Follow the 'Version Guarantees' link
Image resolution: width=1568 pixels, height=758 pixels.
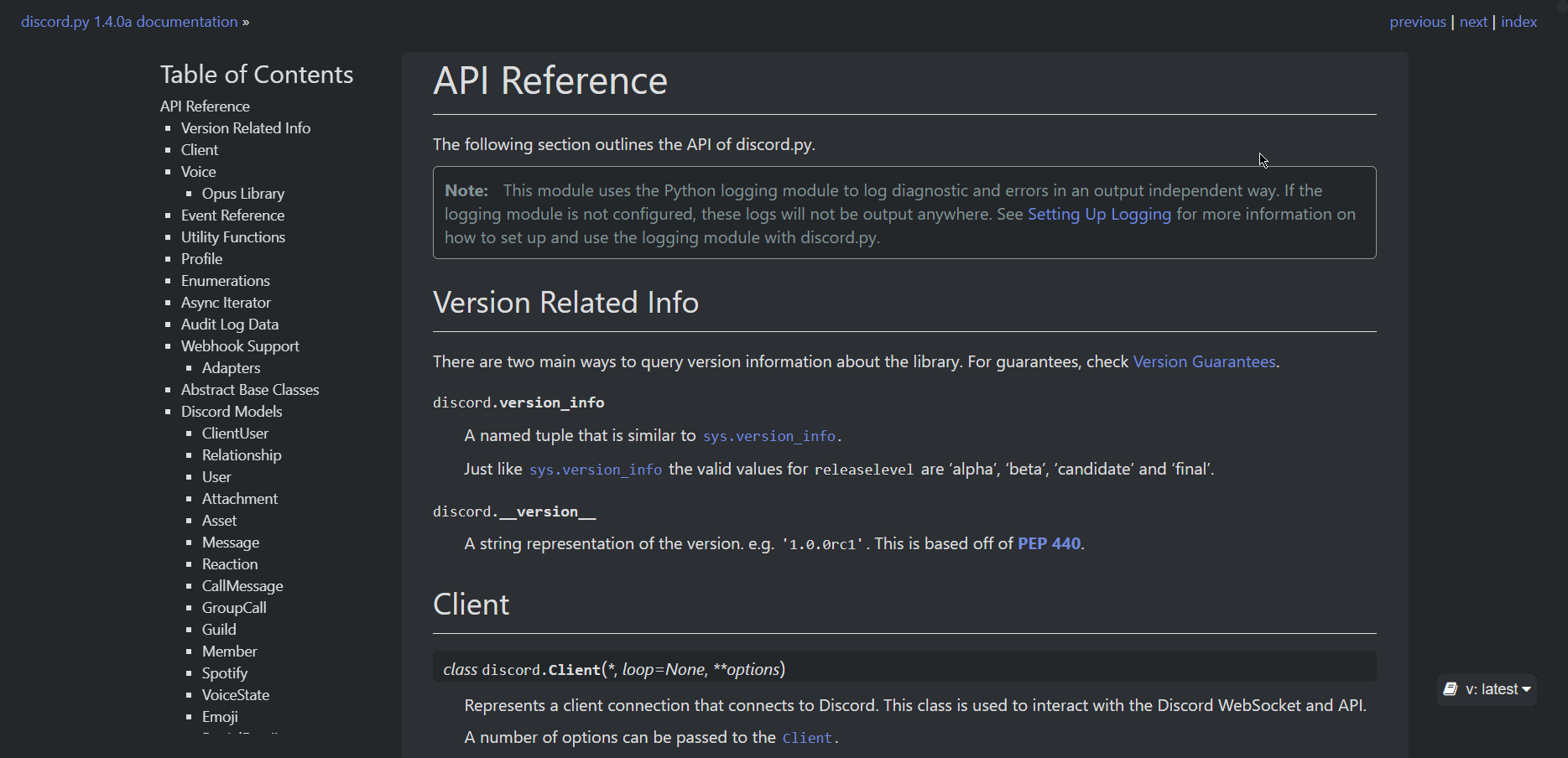pos(1204,361)
